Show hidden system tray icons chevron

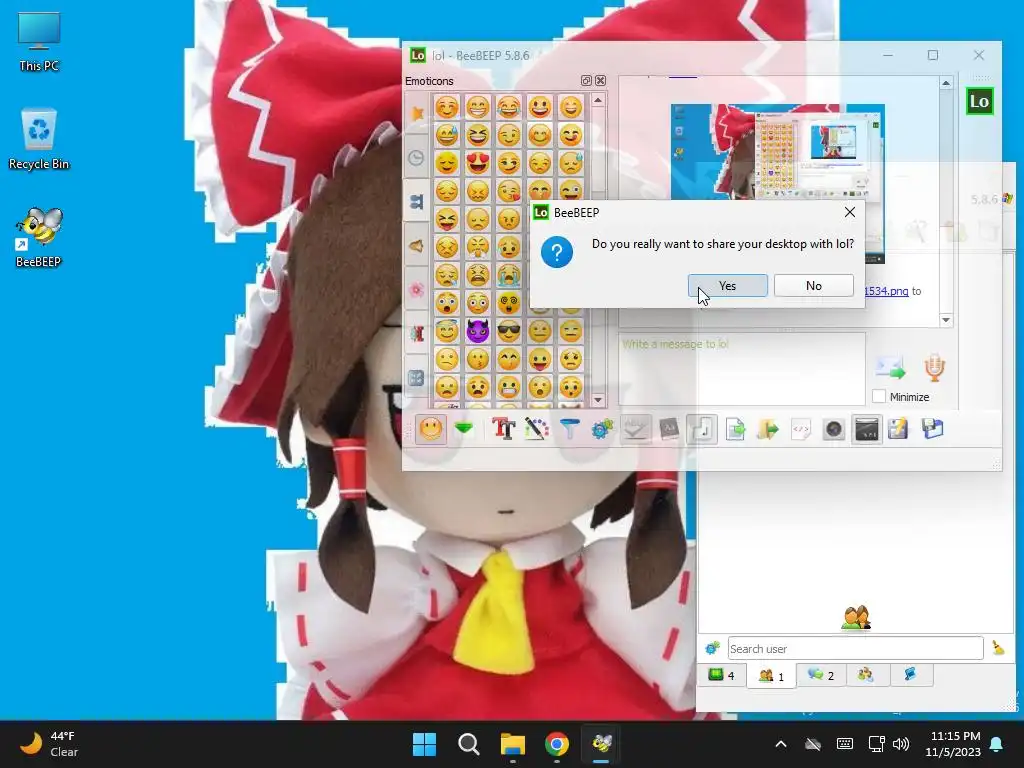click(x=780, y=744)
